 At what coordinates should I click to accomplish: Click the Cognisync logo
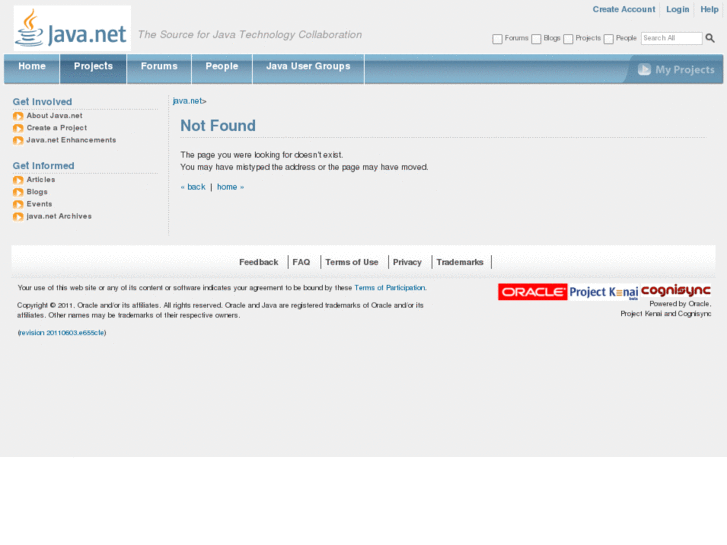(676, 291)
